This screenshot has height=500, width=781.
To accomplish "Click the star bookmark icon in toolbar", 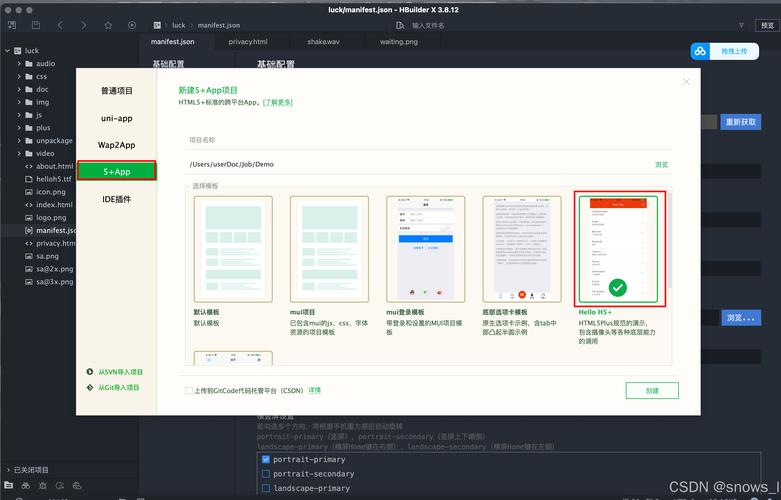I will (108, 25).
